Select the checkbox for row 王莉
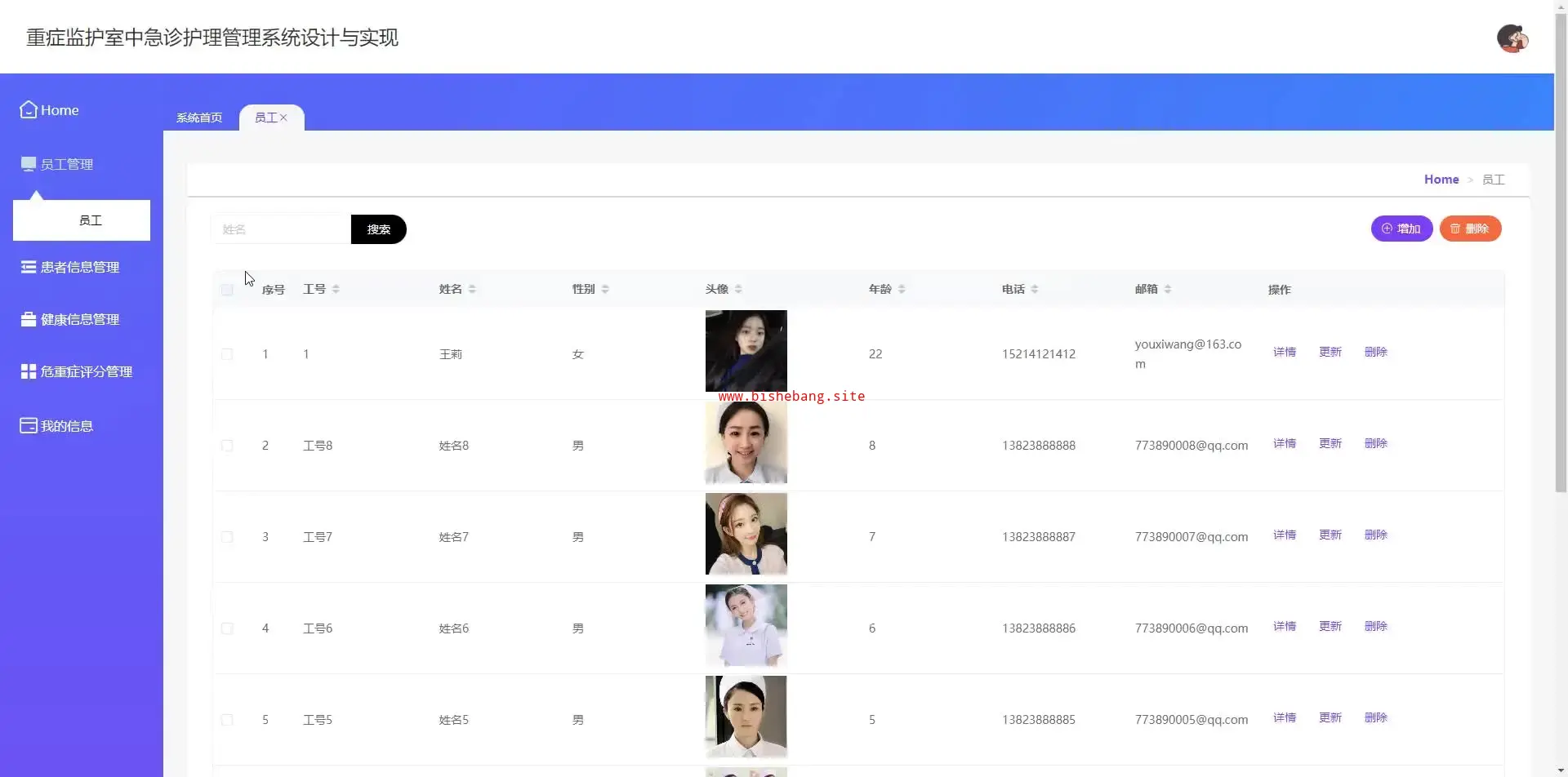This screenshot has height=777, width=1568. (227, 354)
